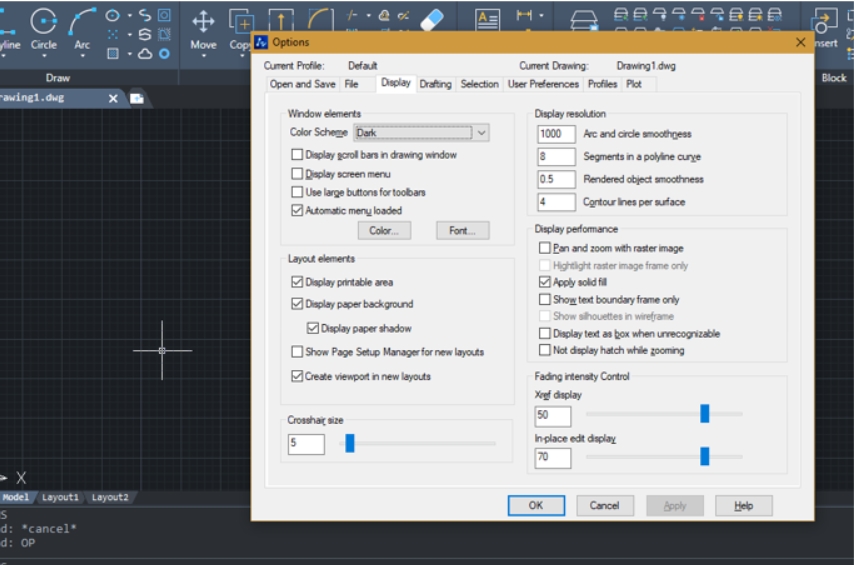
Task: Open dropdown arrow beside Trim tool
Action: click(x=368, y=16)
